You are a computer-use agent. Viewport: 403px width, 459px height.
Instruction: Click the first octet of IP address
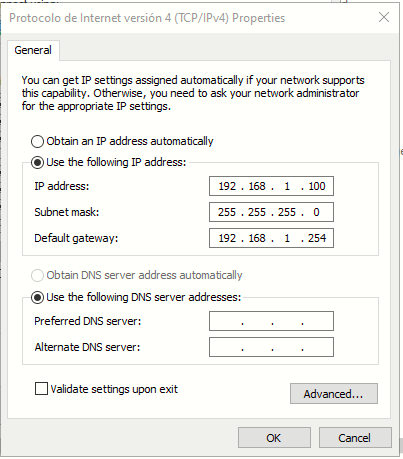point(227,186)
